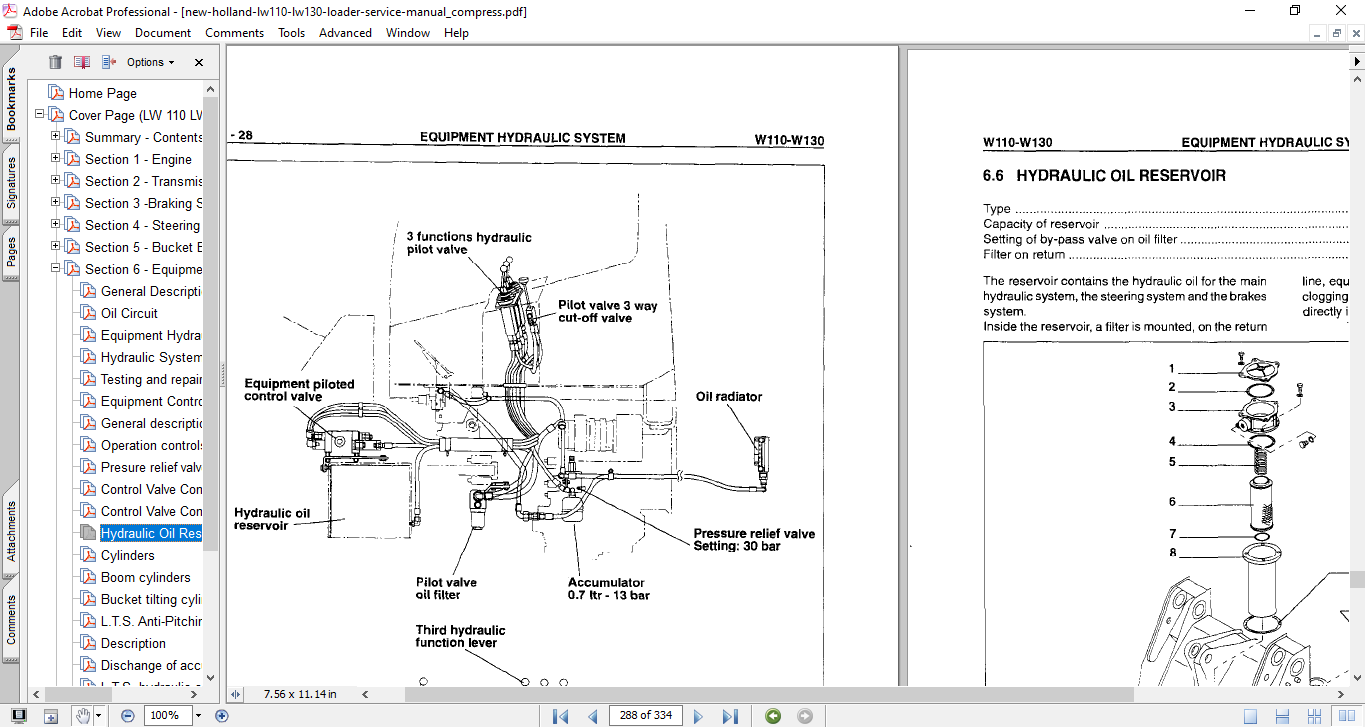Enable continuous page layout

click(1281, 715)
